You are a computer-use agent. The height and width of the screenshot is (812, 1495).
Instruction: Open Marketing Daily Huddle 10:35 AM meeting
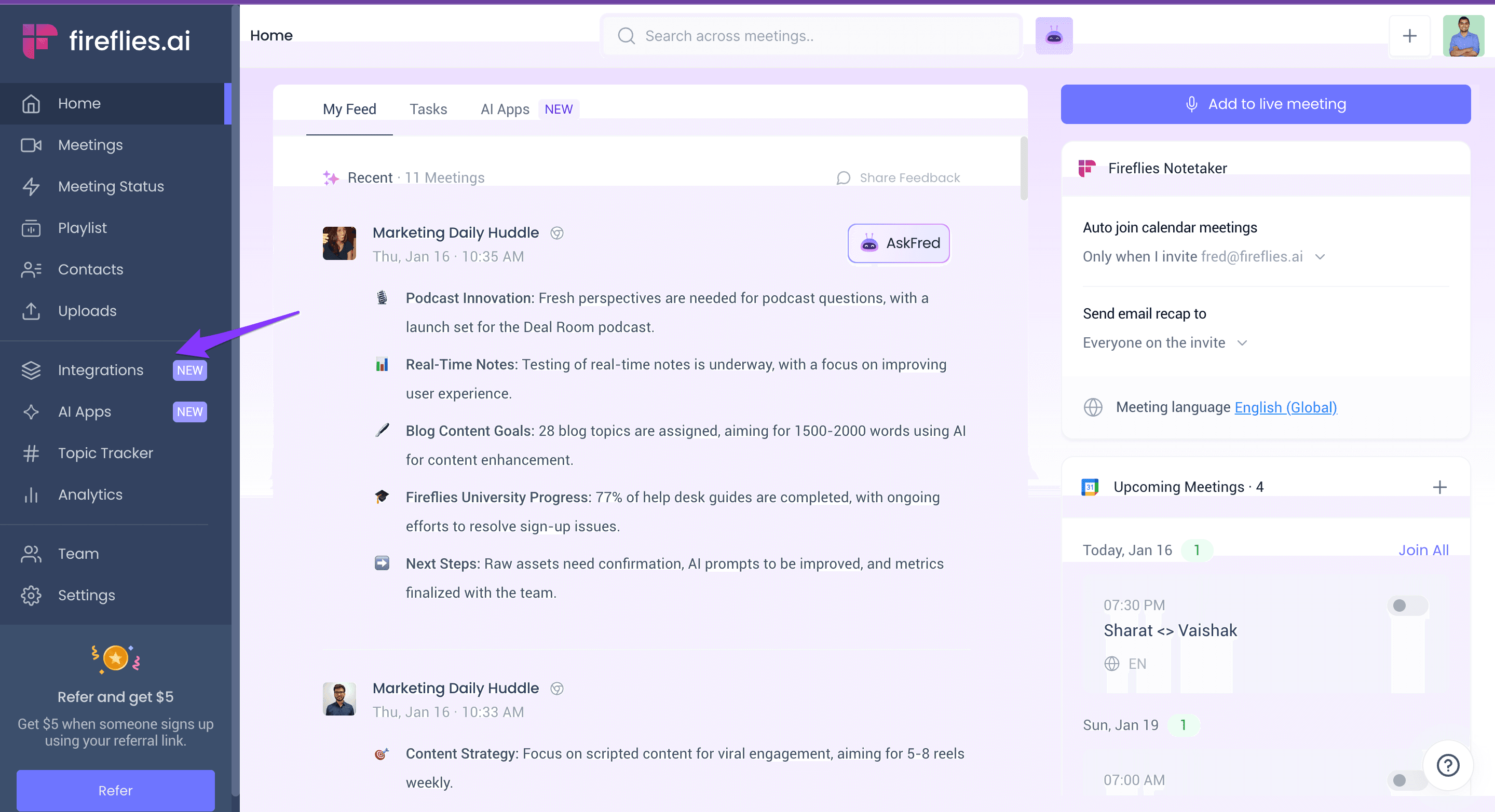point(456,232)
